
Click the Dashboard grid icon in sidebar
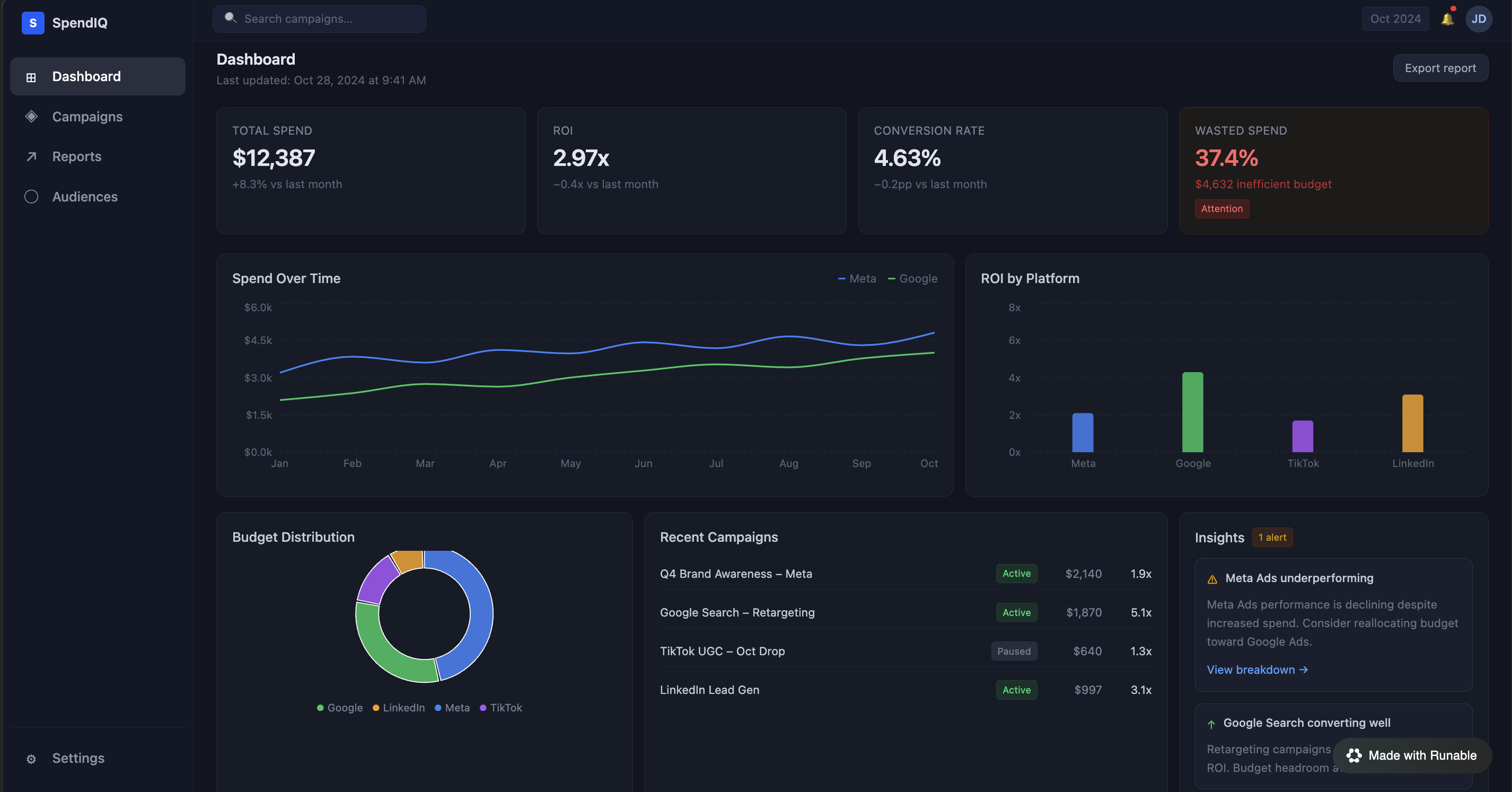31,77
